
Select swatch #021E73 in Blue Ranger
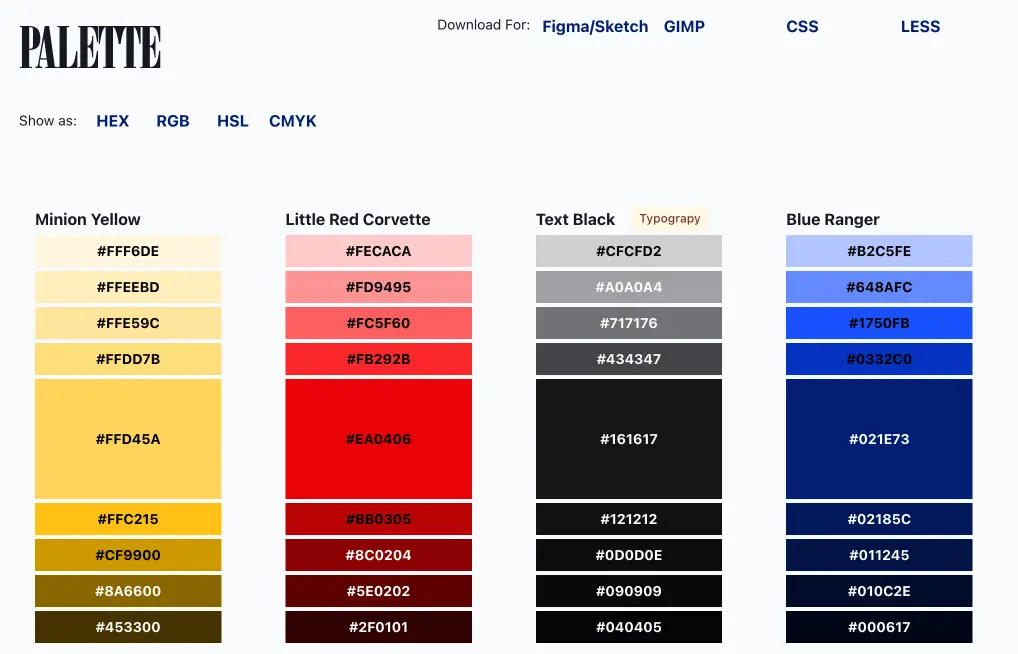click(x=878, y=438)
